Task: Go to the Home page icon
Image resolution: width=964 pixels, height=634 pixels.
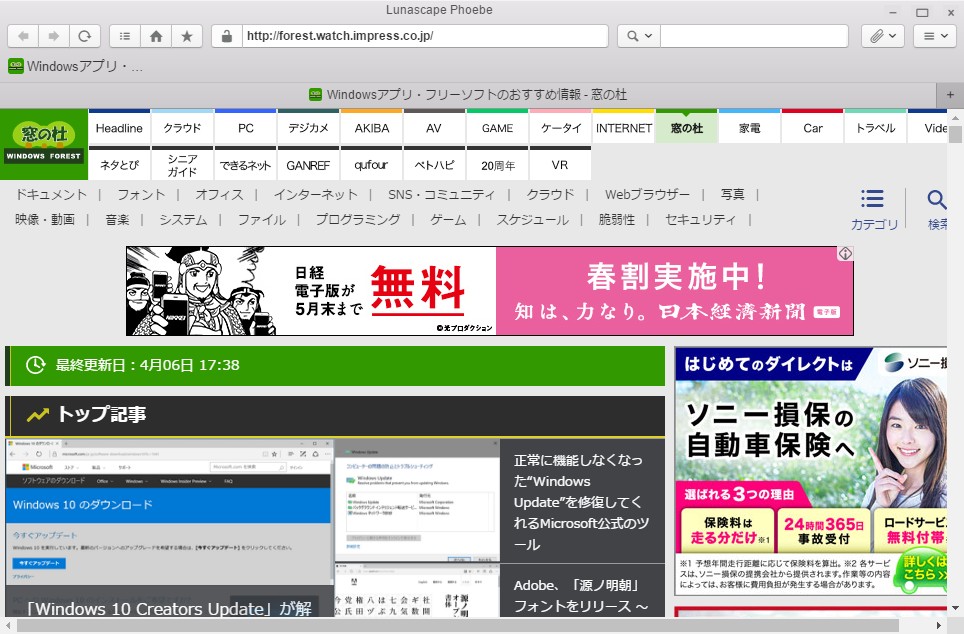Action: [156, 36]
